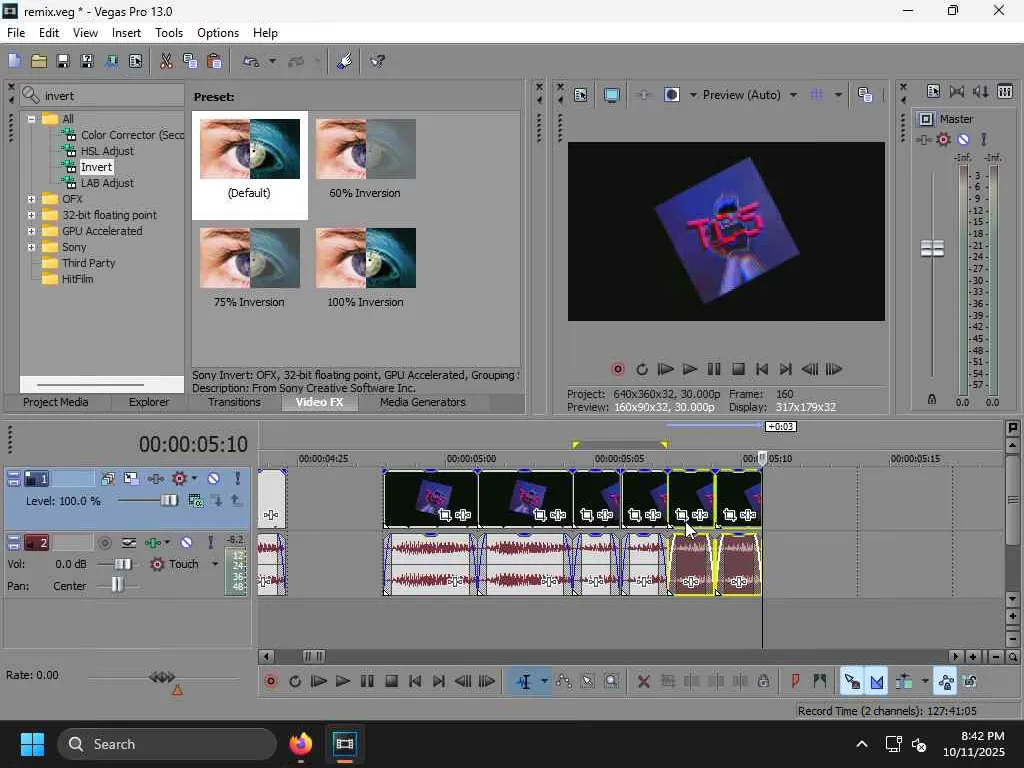Switch to the Transitions tab
This screenshot has height=768, width=1024.
tap(234, 402)
